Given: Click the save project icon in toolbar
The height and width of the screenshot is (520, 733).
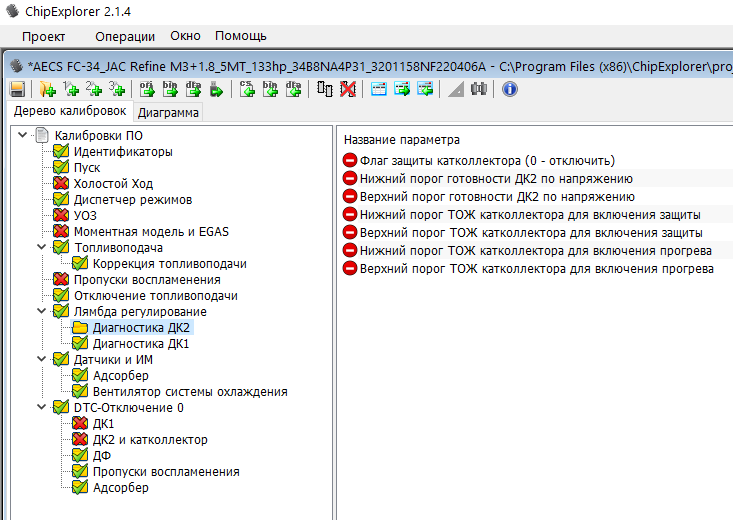Looking at the screenshot, I should point(17,89).
